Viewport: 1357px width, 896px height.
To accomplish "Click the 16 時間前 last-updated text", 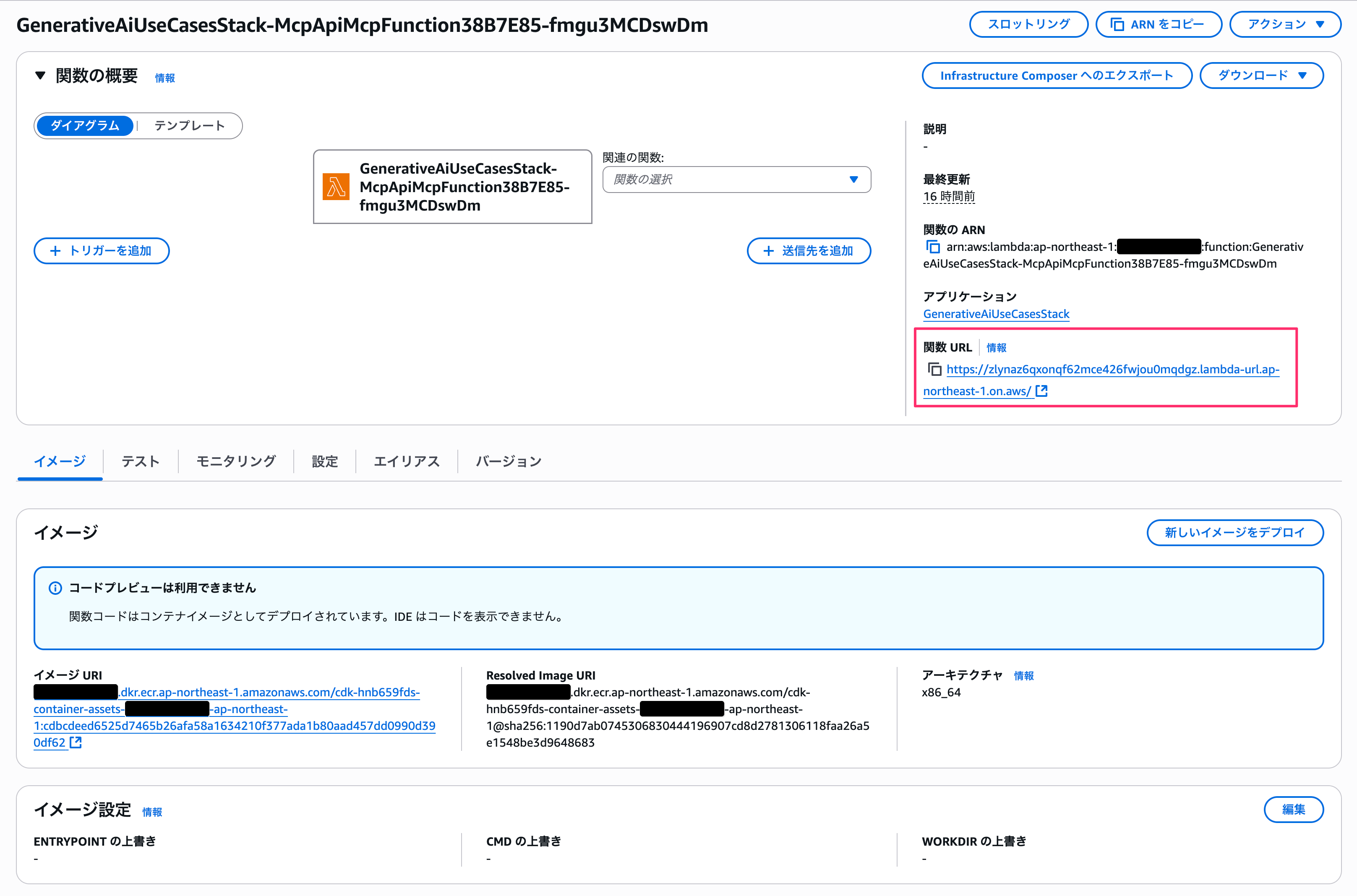I will [949, 197].
